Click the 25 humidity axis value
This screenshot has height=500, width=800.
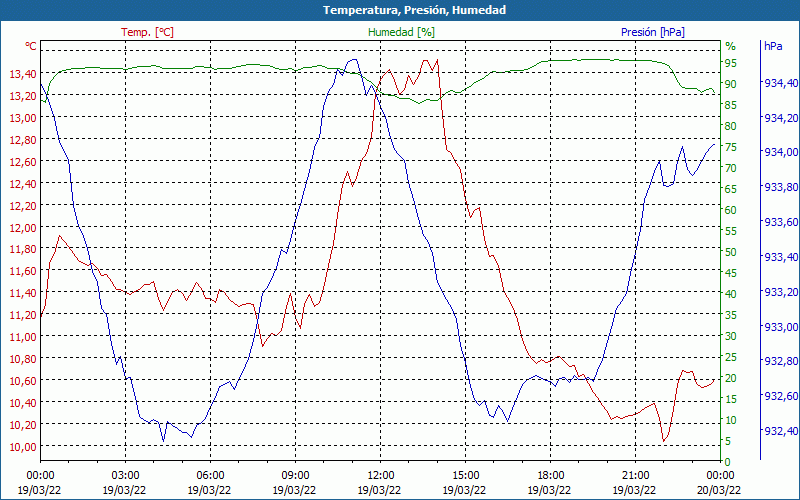731,357
